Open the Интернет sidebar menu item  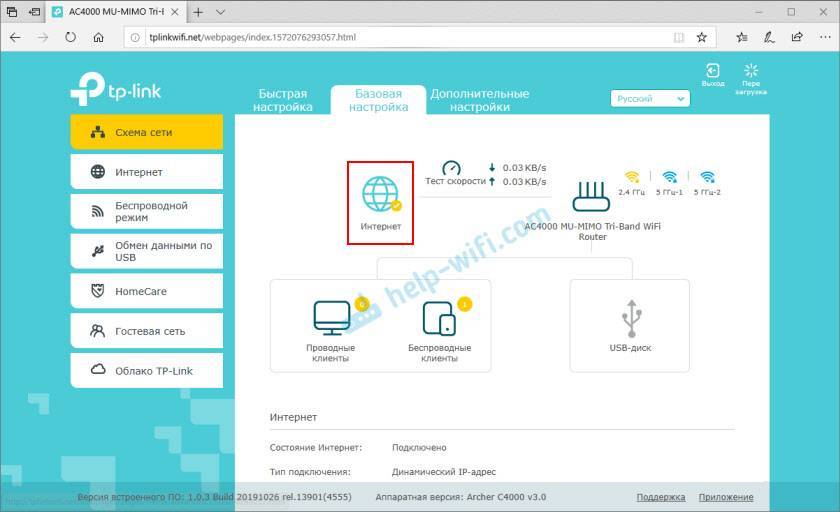coord(146,172)
